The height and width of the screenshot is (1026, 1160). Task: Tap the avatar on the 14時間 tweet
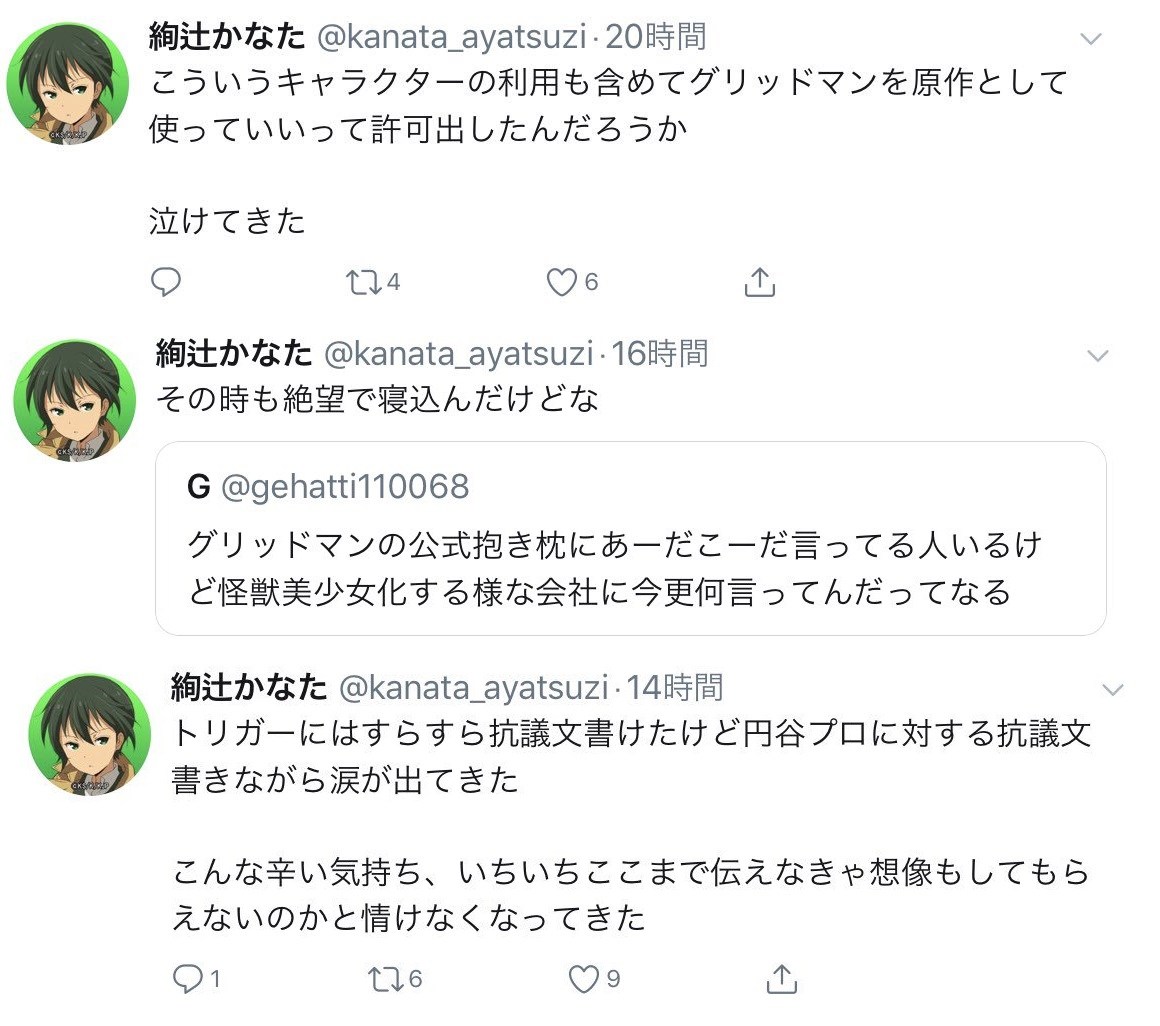(x=89, y=735)
